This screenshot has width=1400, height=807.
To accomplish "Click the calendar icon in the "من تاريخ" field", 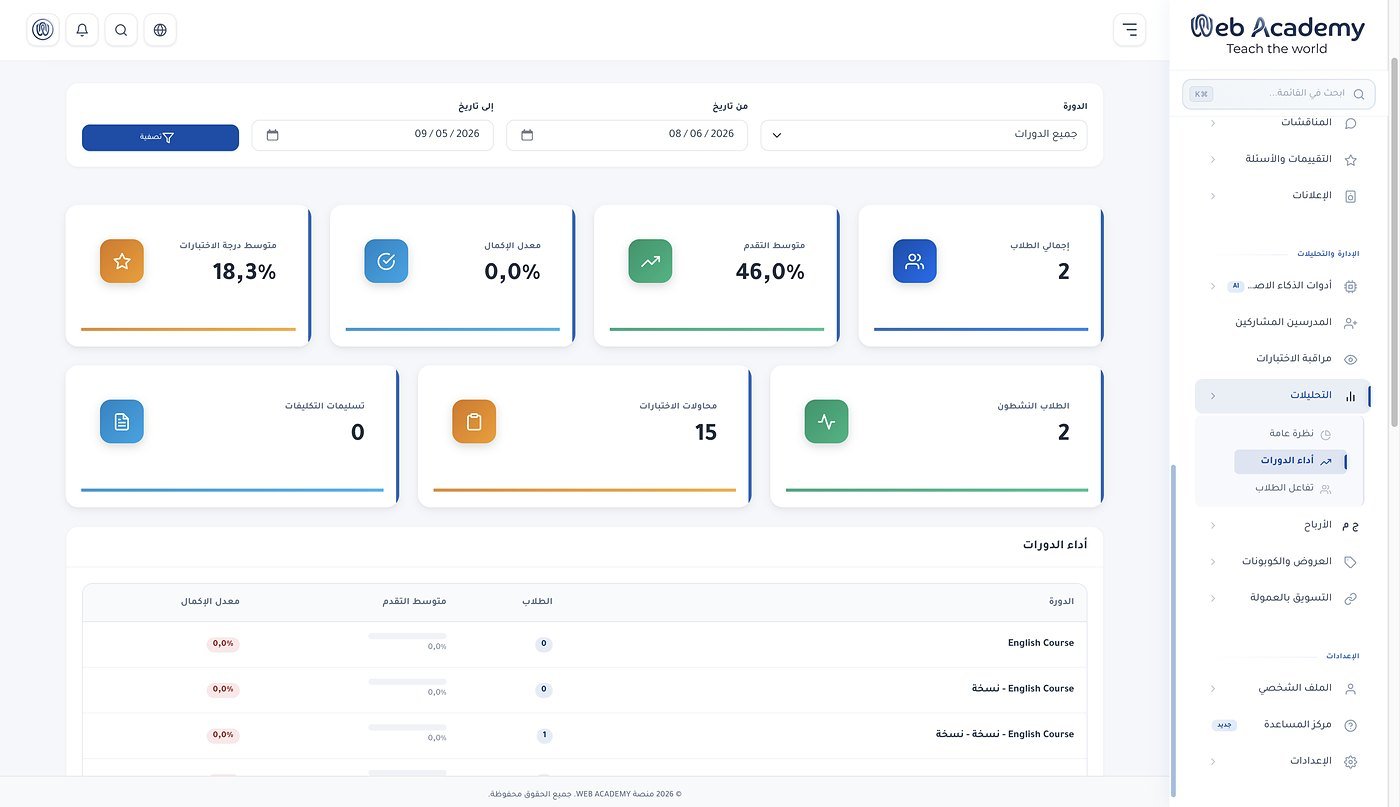I will pos(527,135).
